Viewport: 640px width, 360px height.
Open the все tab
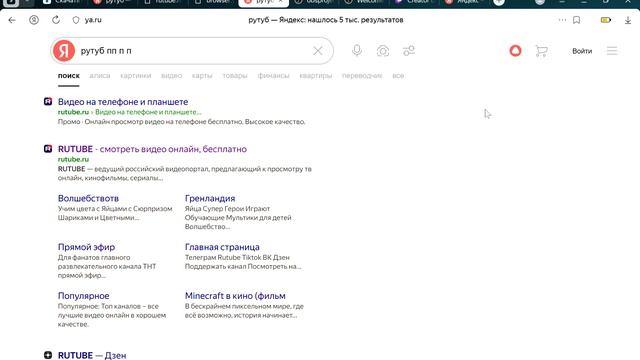tap(398, 76)
